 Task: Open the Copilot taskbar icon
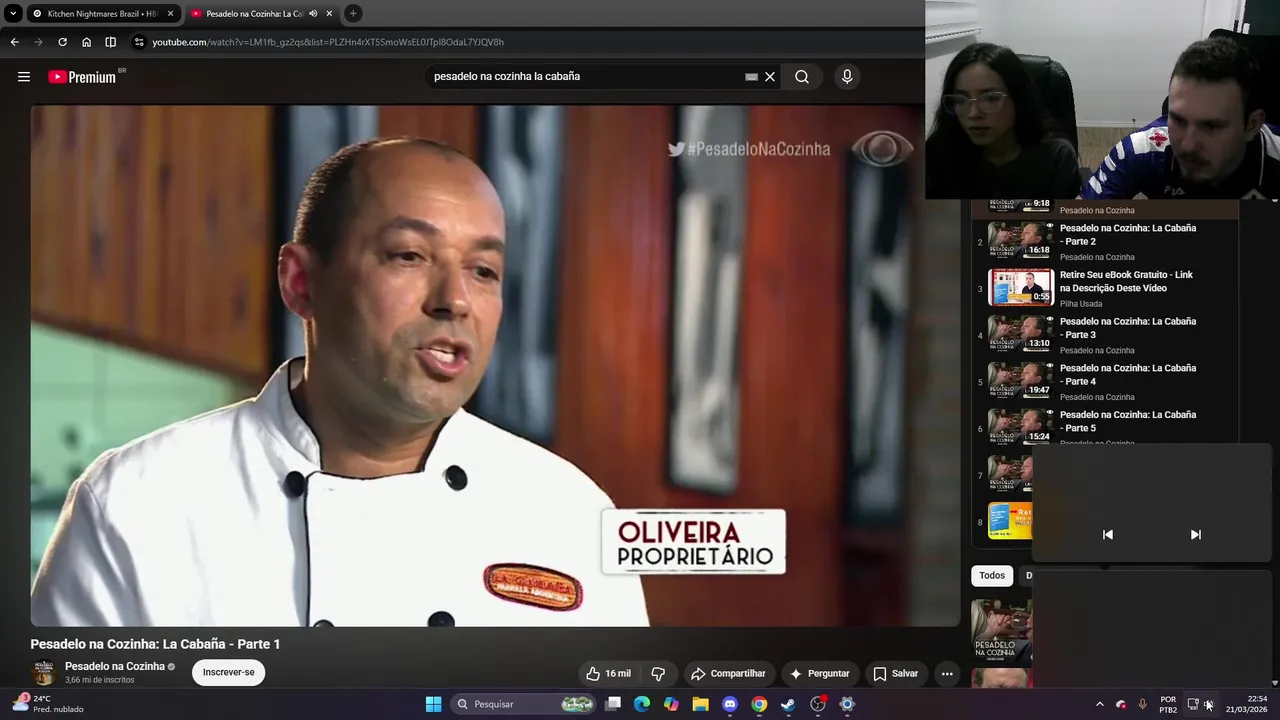[671, 704]
